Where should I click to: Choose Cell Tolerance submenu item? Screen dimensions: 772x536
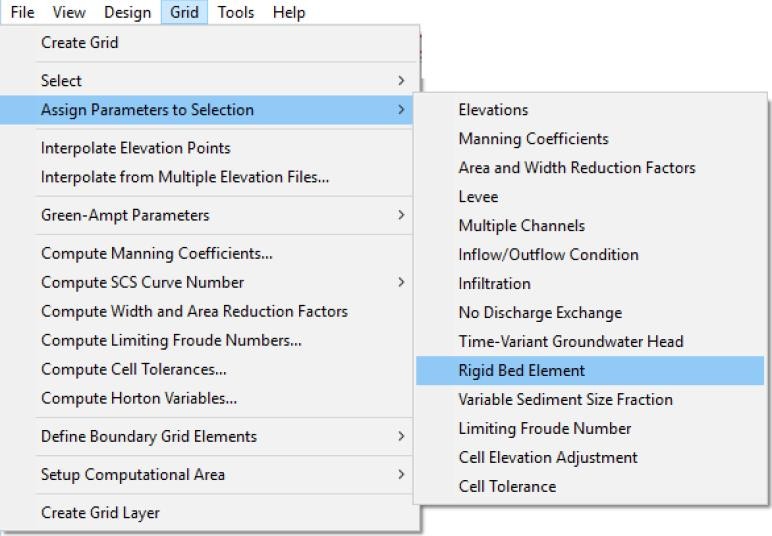click(507, 487)
